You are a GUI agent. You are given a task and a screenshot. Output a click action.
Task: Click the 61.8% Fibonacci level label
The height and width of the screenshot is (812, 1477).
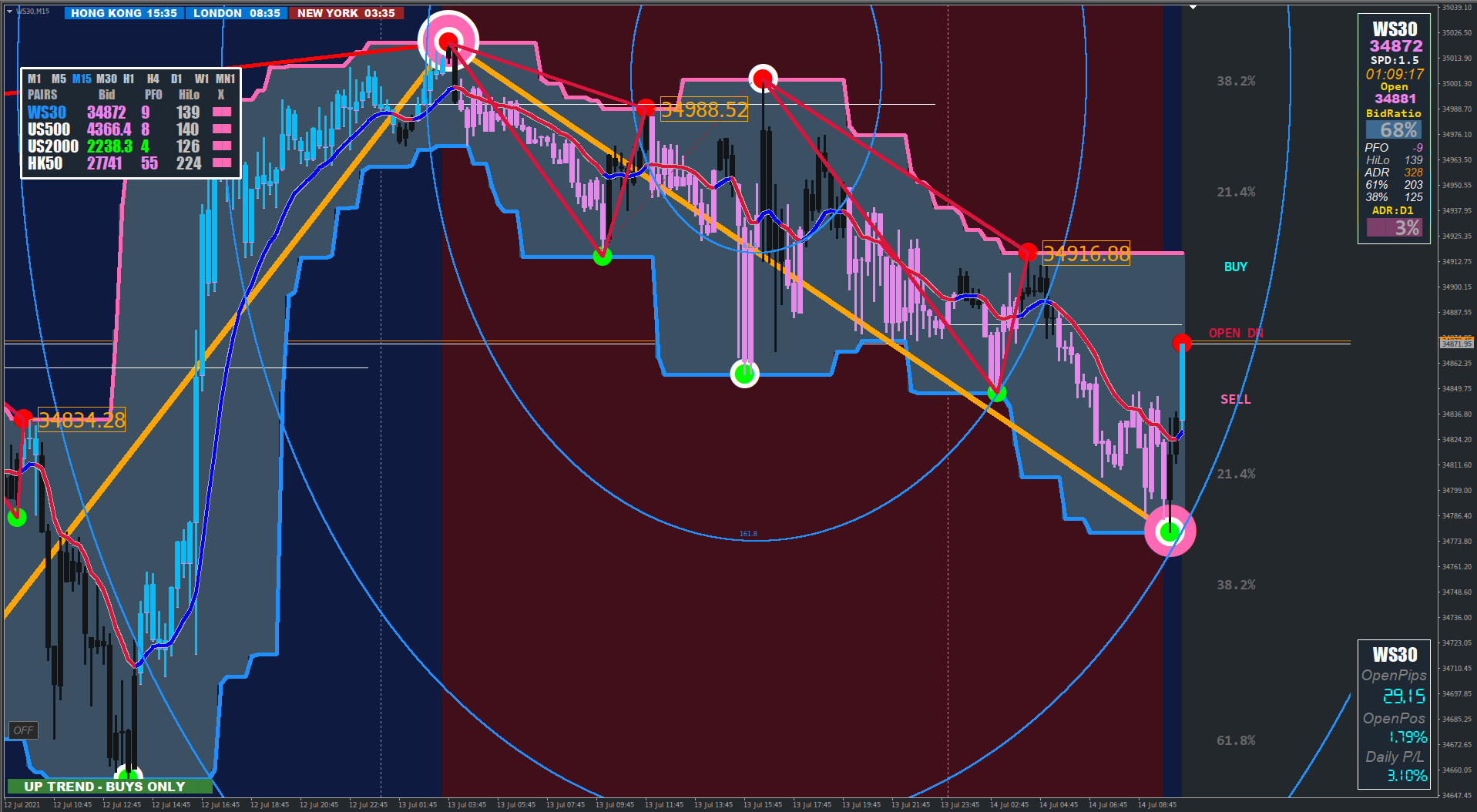[x=1236, y=740]
